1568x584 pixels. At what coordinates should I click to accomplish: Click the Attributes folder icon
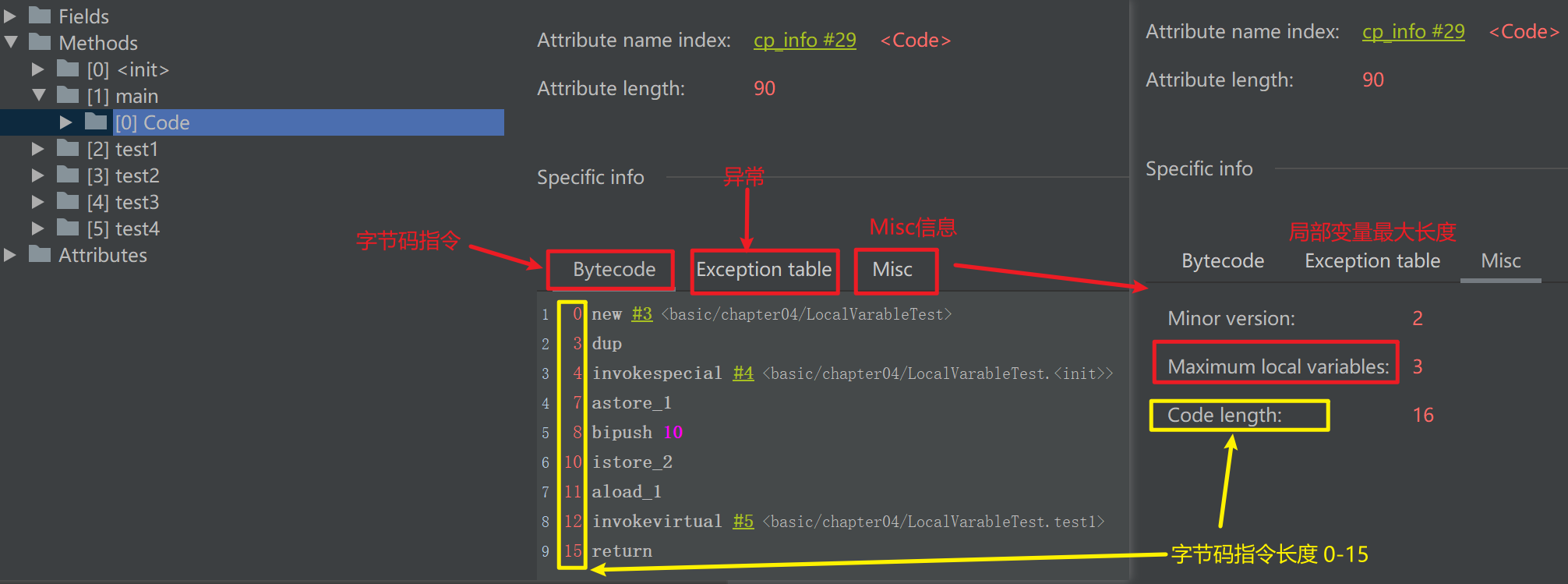click(x=40, y=254)
